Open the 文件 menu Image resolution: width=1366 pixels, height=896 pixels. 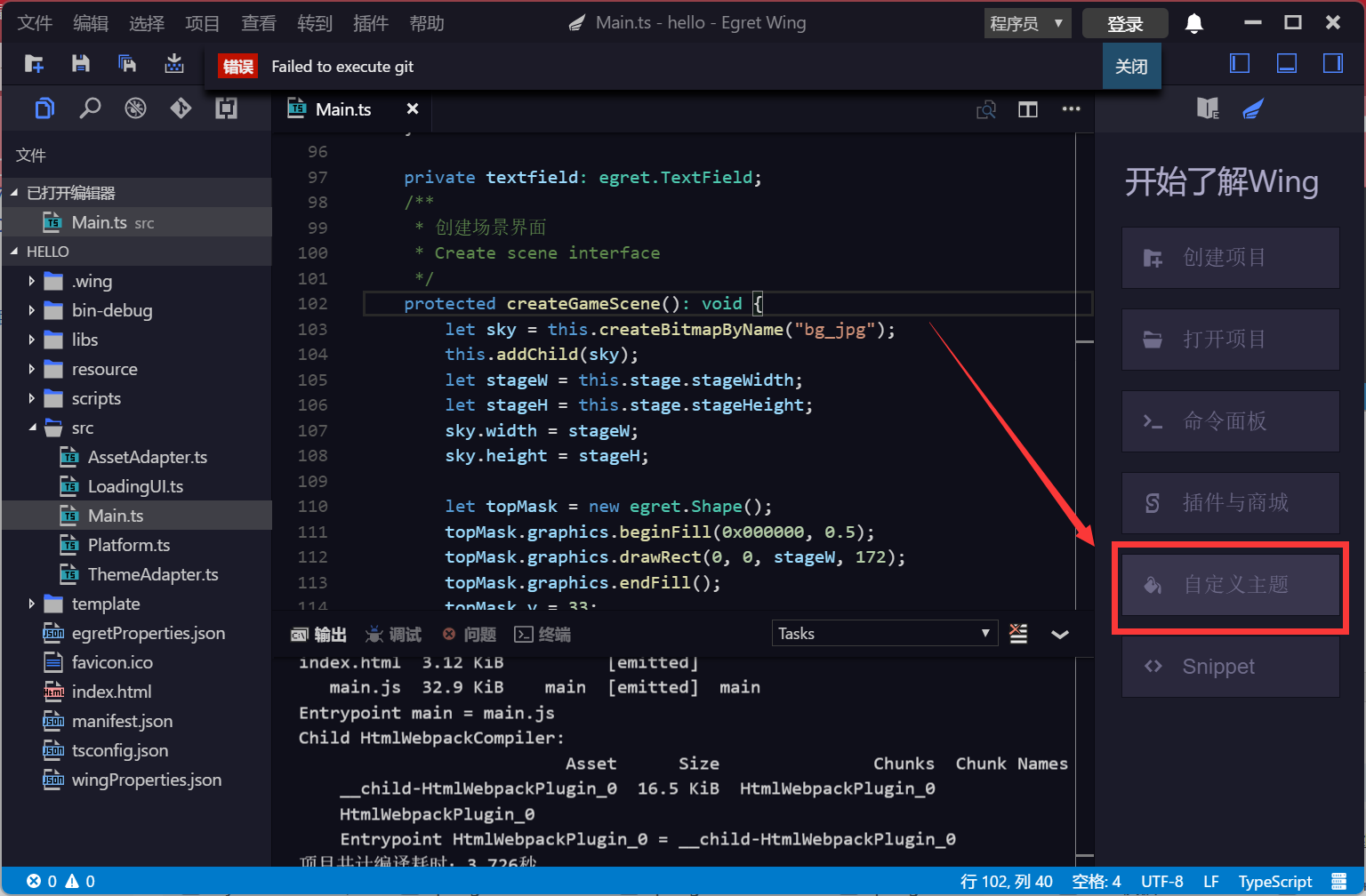(35, 23)
